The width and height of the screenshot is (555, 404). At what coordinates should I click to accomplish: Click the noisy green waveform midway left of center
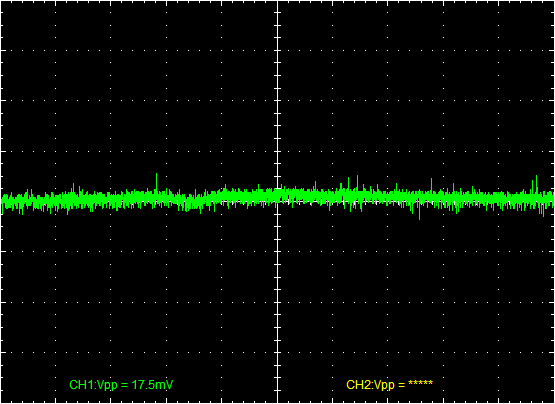[138, 198]
